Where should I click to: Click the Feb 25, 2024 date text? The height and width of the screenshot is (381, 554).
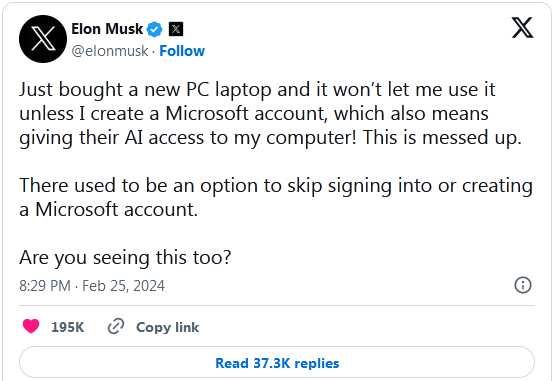pos(123,286)
